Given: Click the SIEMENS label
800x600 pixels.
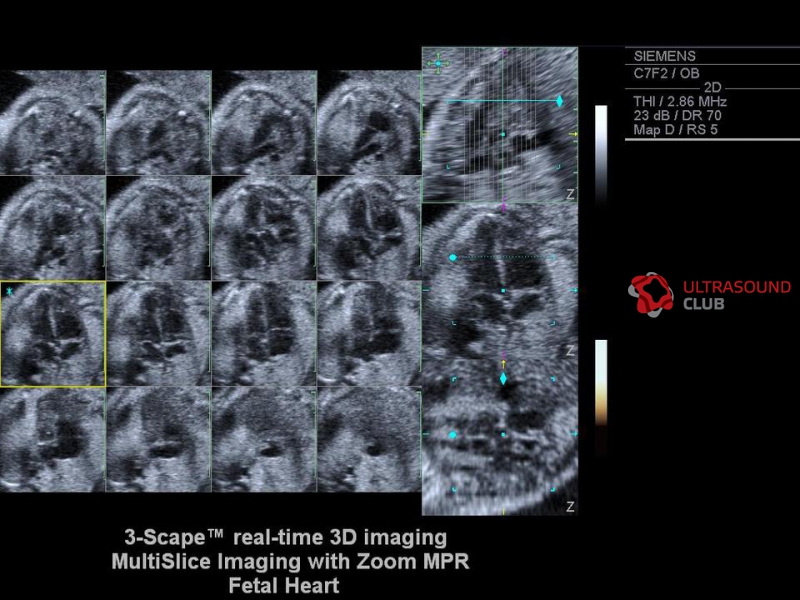Looking at the screenshot, I should click(x=664, y=56).
